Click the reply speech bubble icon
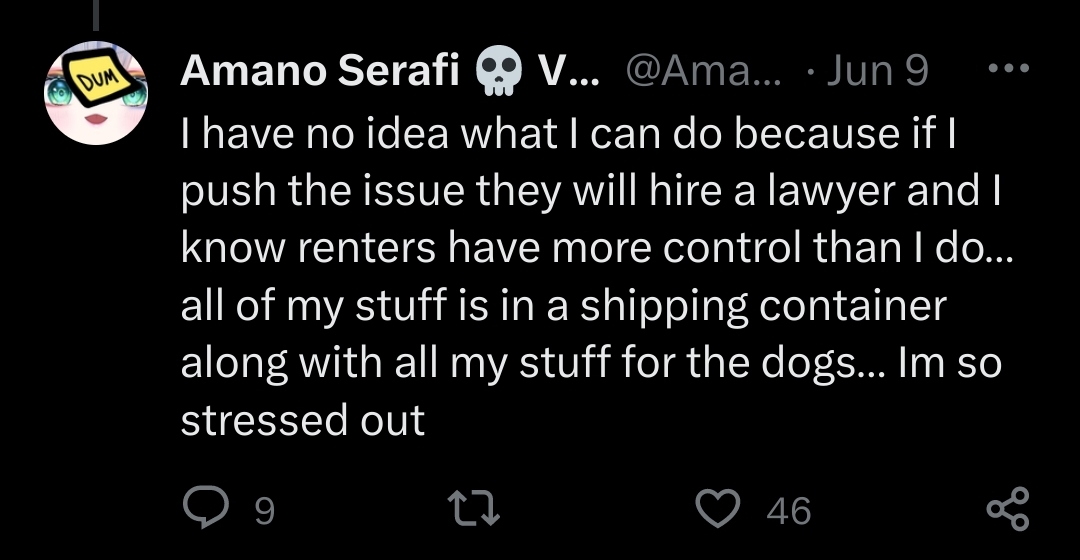Screen dimensions: 1080x560 pyautogui.click(x=206, y=508)
